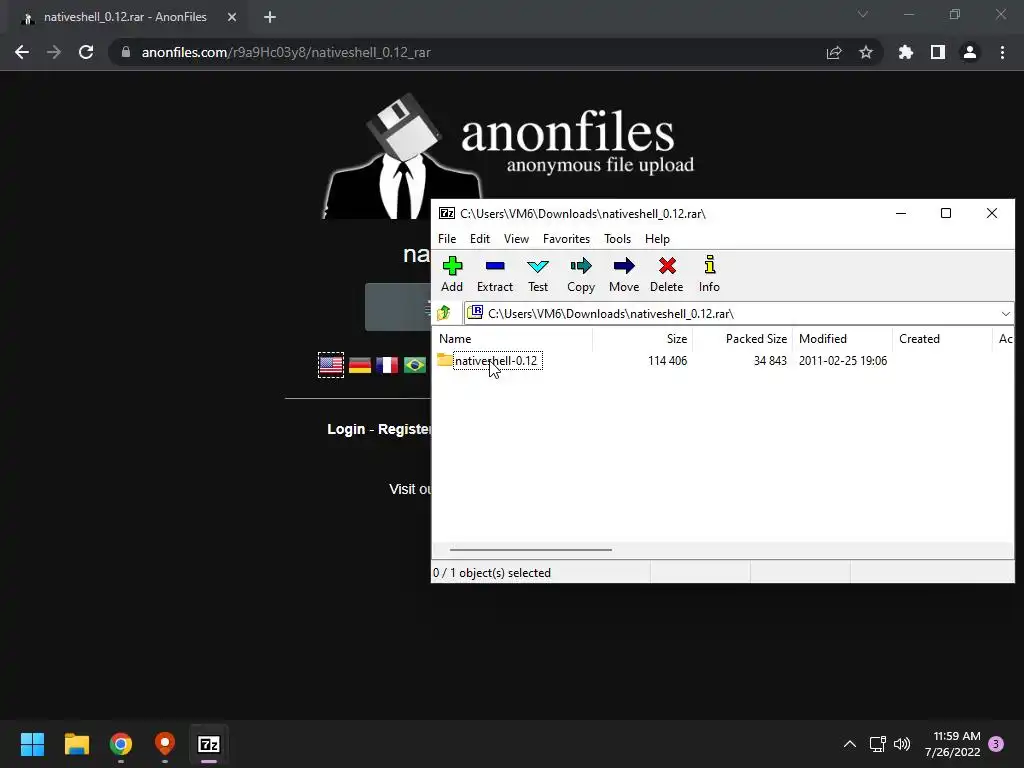The image size is (1024, 768).
Task: Select the Brazilian flag language icon
Action: point(415,365)
